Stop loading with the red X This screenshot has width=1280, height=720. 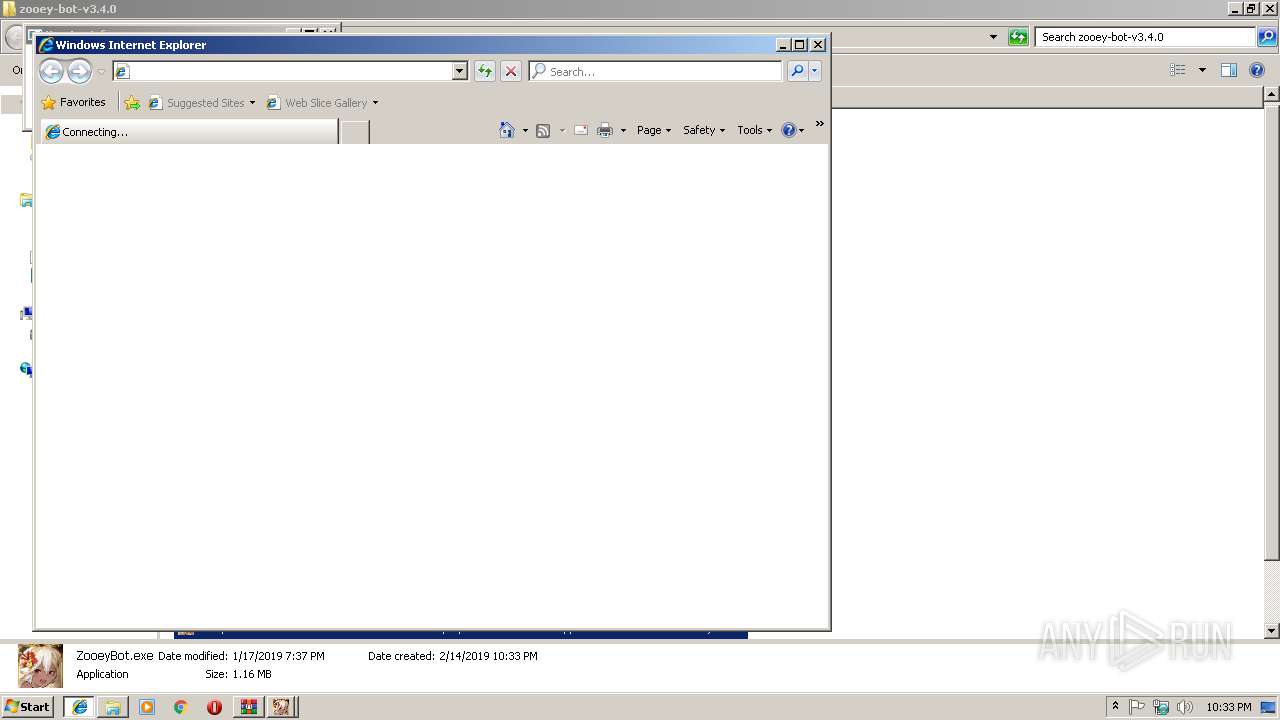pyautogui.click(x=511, y=71)
